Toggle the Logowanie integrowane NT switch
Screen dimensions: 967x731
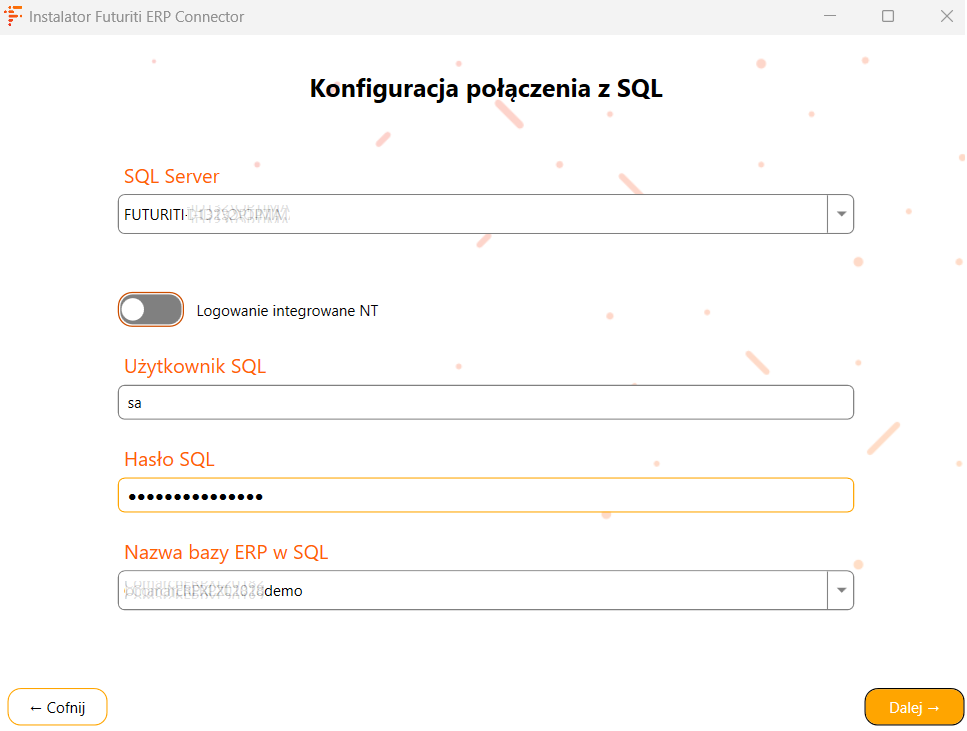click(151, 310)
